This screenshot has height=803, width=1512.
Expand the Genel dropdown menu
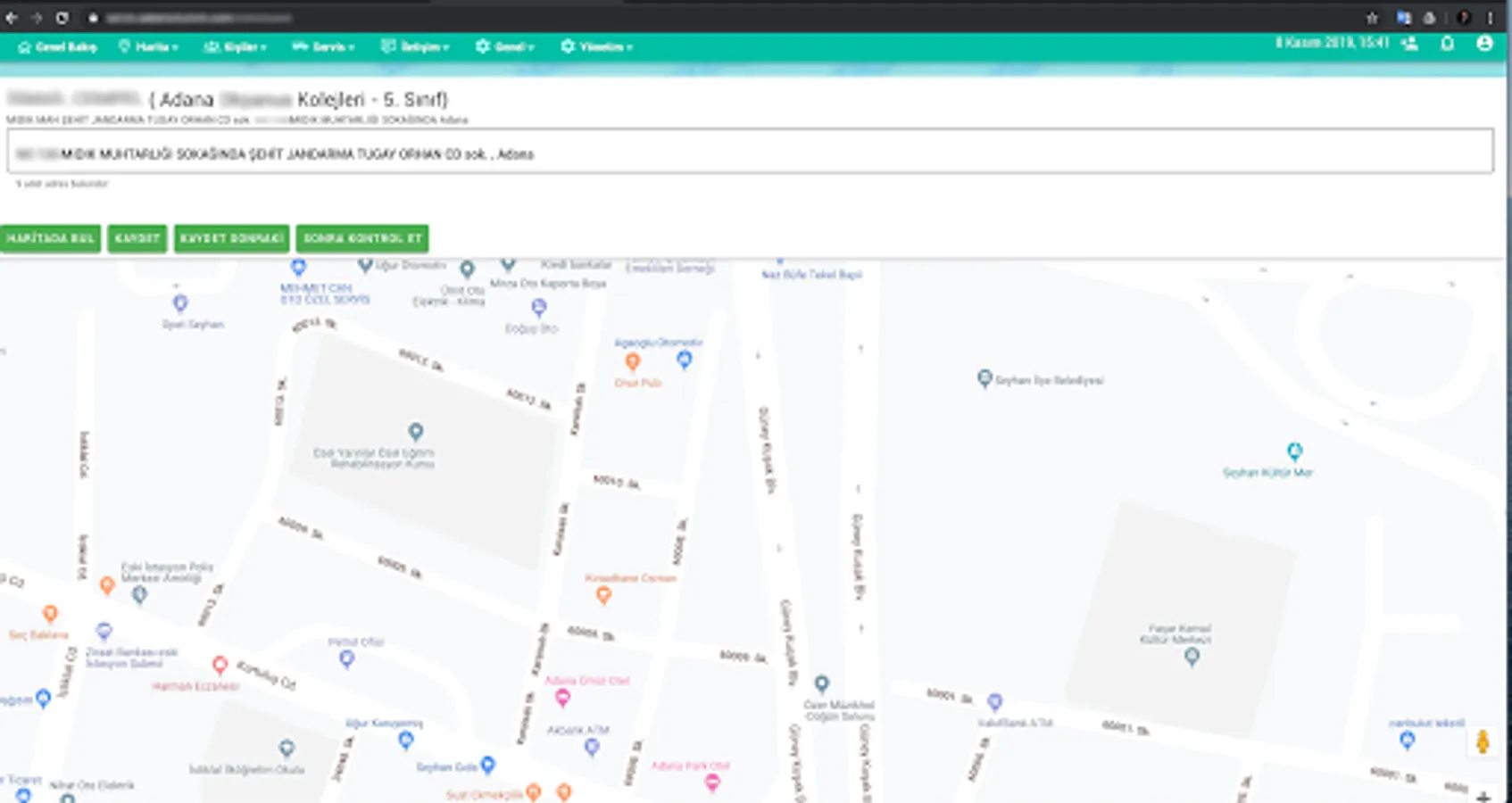coord(505,46)
